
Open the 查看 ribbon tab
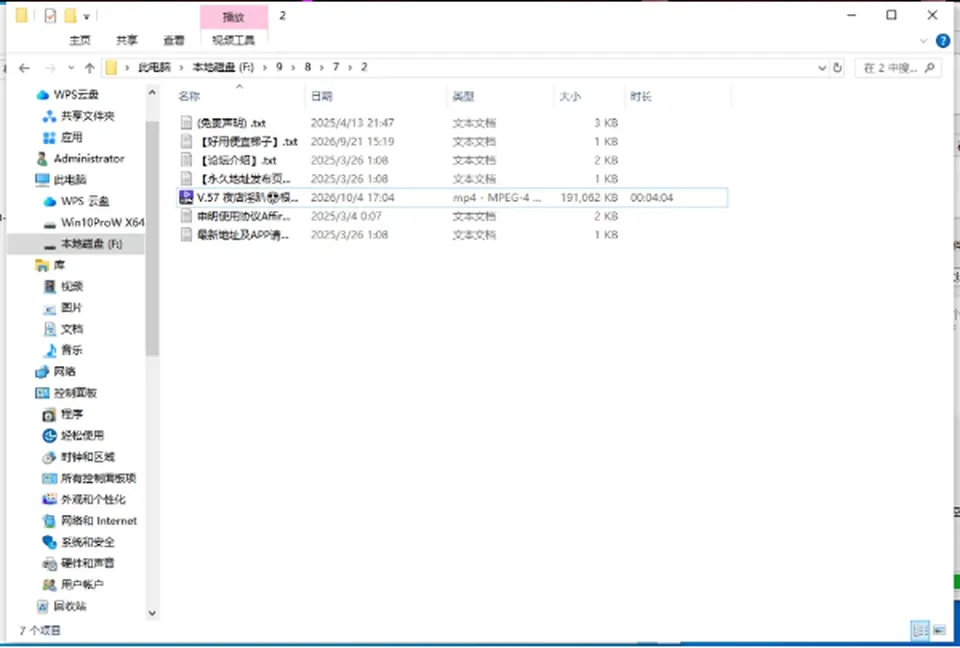174,40
